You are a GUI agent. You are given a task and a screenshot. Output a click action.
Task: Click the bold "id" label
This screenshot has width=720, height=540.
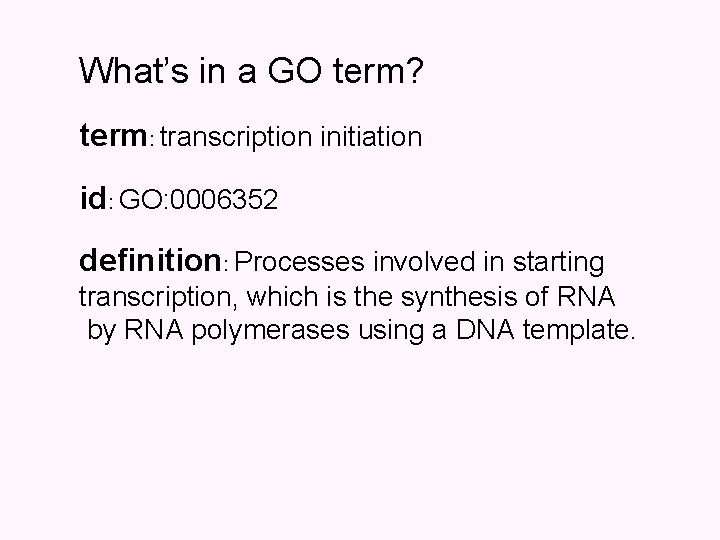coord(93,198)
